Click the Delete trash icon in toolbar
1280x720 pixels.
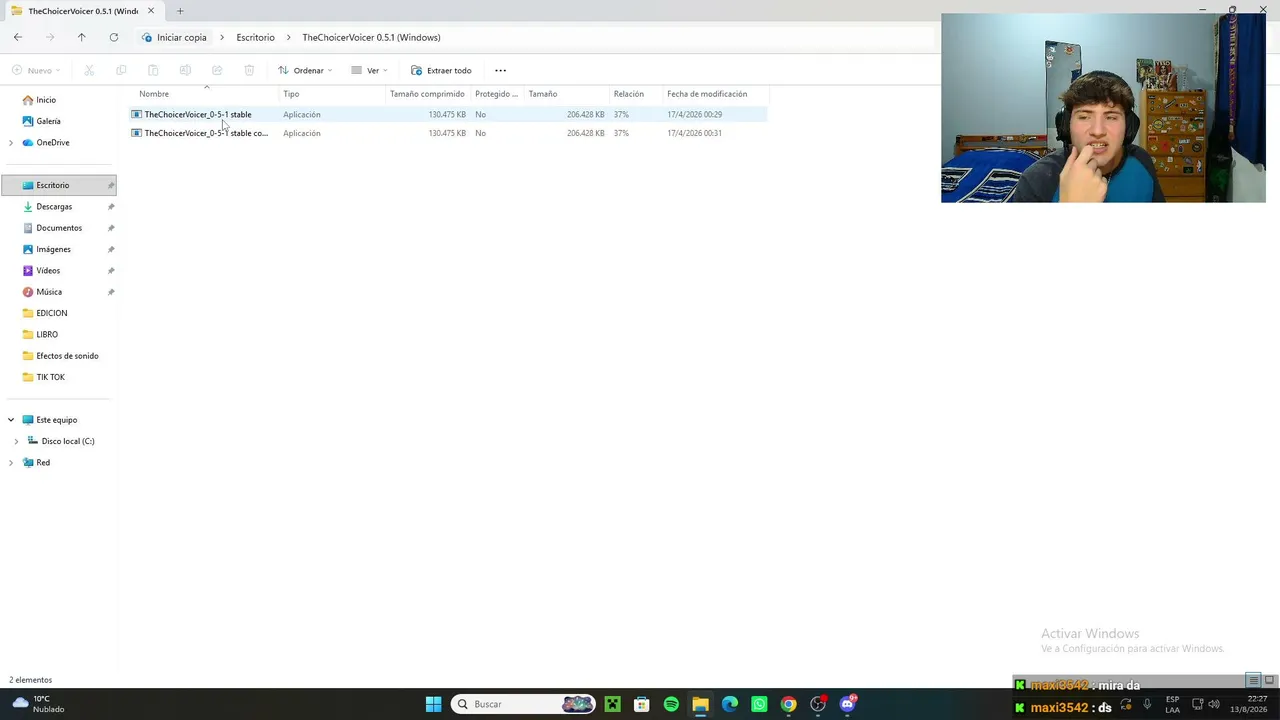point(249,70)
